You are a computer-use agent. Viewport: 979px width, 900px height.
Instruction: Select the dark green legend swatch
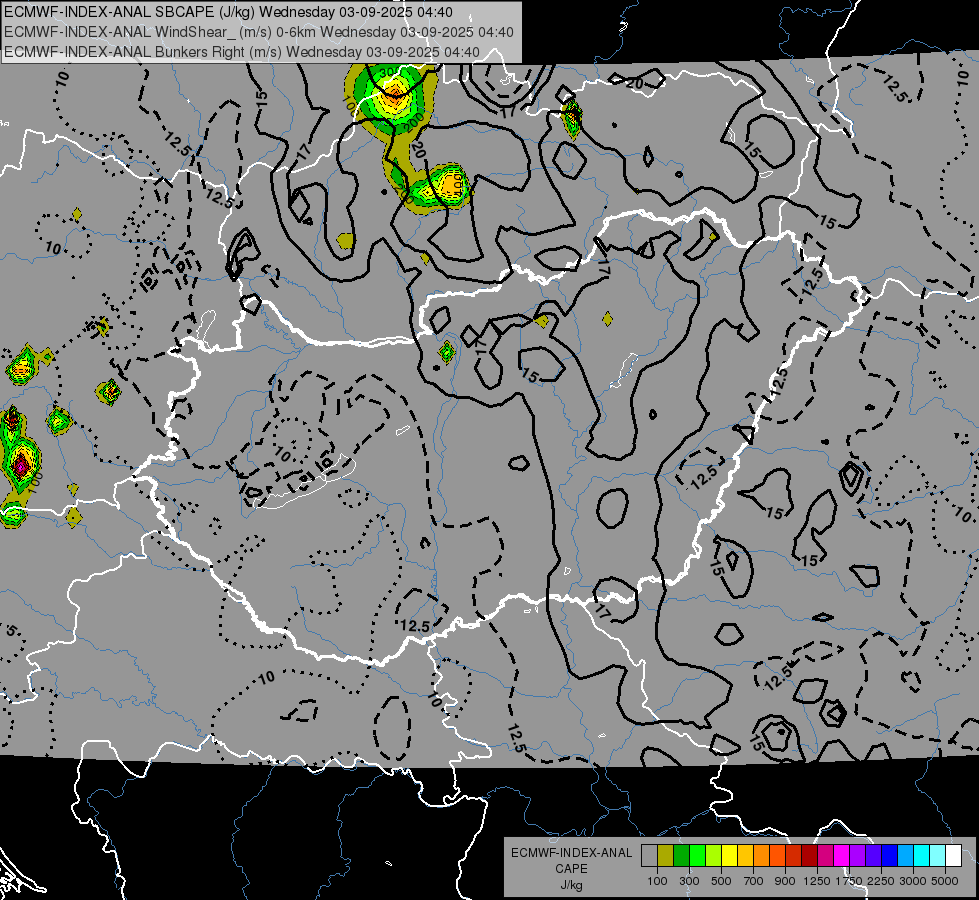(x=681, y=856)
